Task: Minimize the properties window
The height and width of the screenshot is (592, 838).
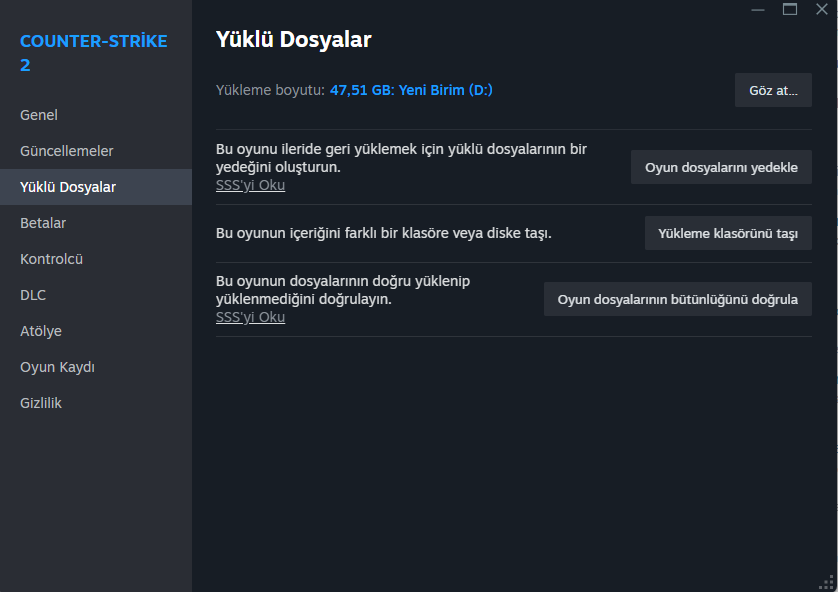Action: (x=758, y=9)
